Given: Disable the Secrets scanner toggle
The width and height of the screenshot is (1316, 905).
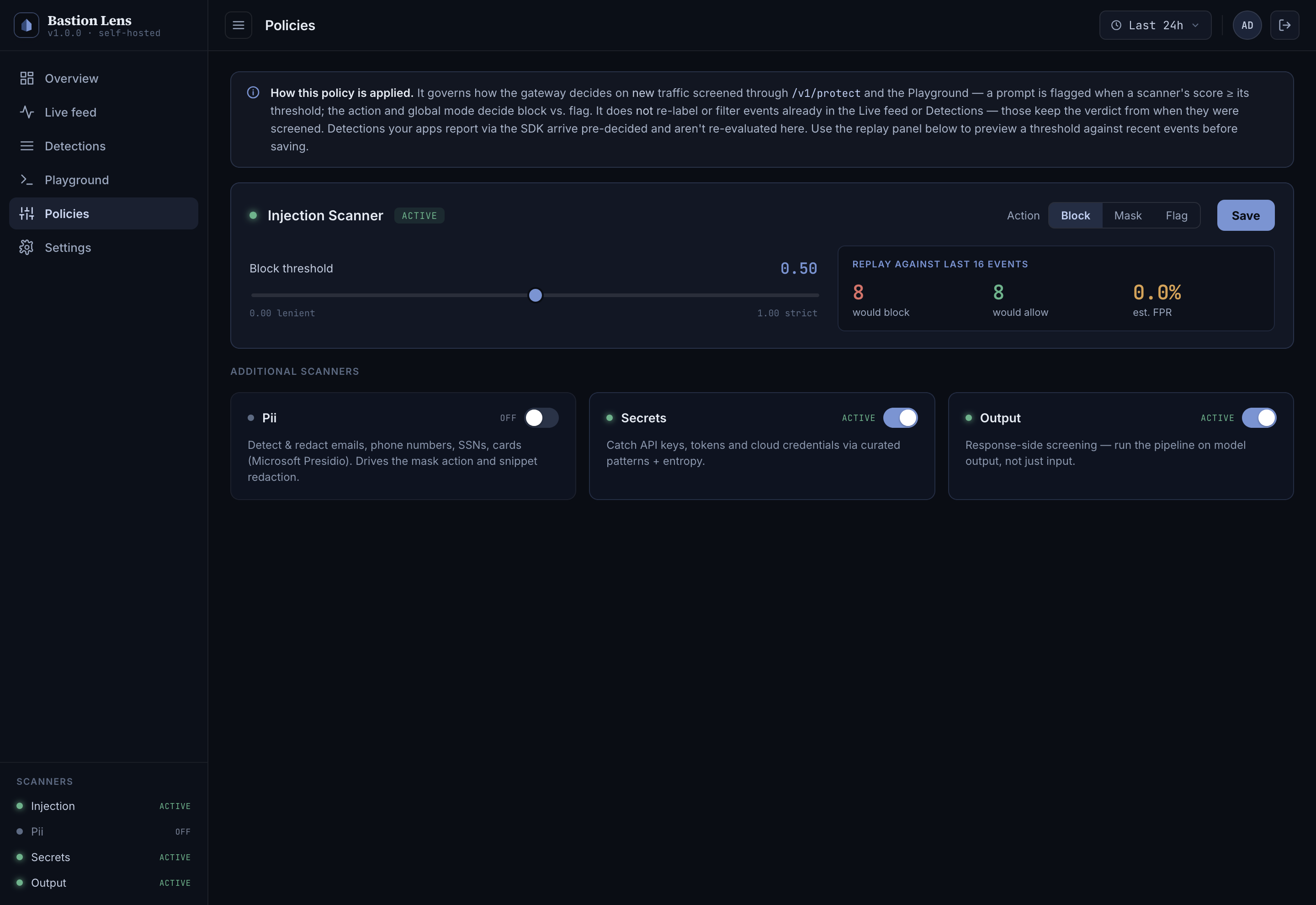Looking at the screenshot, I should 900,418.
